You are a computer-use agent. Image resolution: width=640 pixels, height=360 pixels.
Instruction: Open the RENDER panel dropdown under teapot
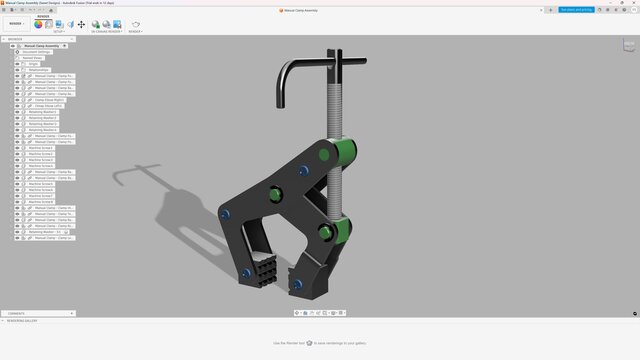[x=136, y=31]
